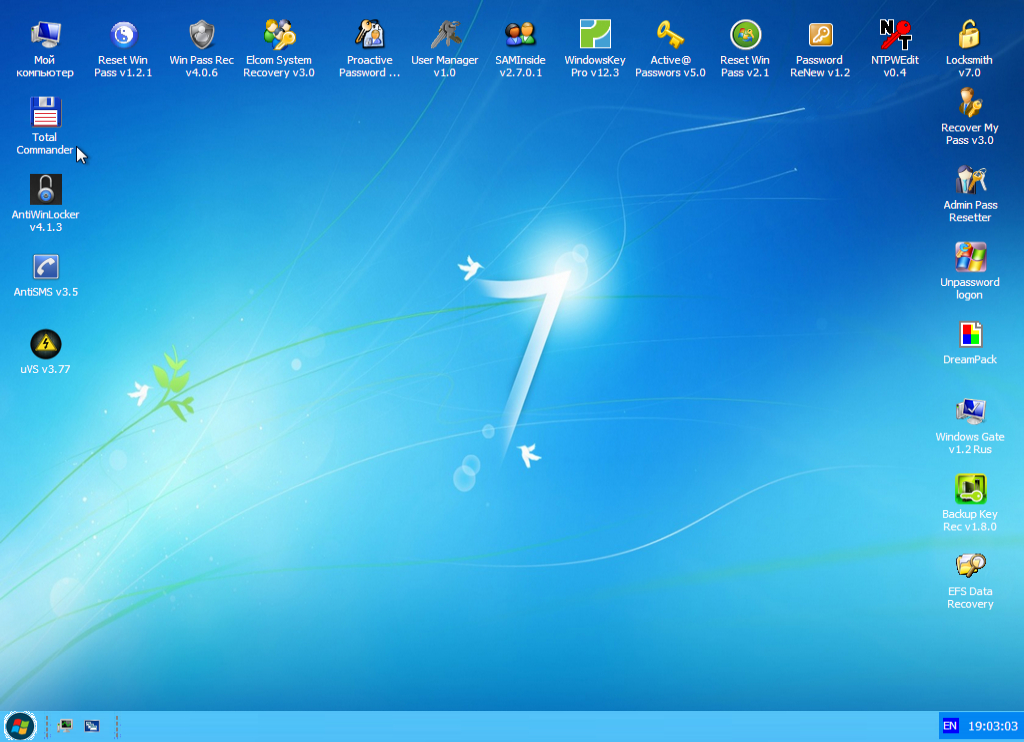Image resolution: width=1024 pixels, height=742 pixels.
Task: Click the Admin Pass Resetter icon
Action: point(970,180)
